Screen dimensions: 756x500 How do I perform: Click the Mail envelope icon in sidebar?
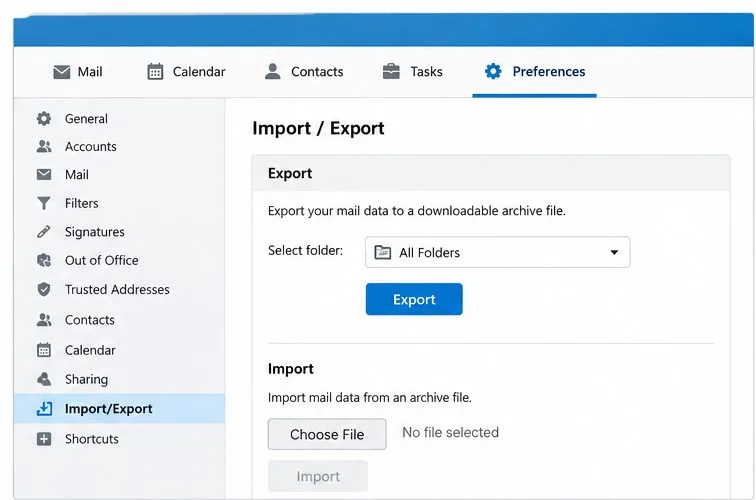click(x=44, y=175)
